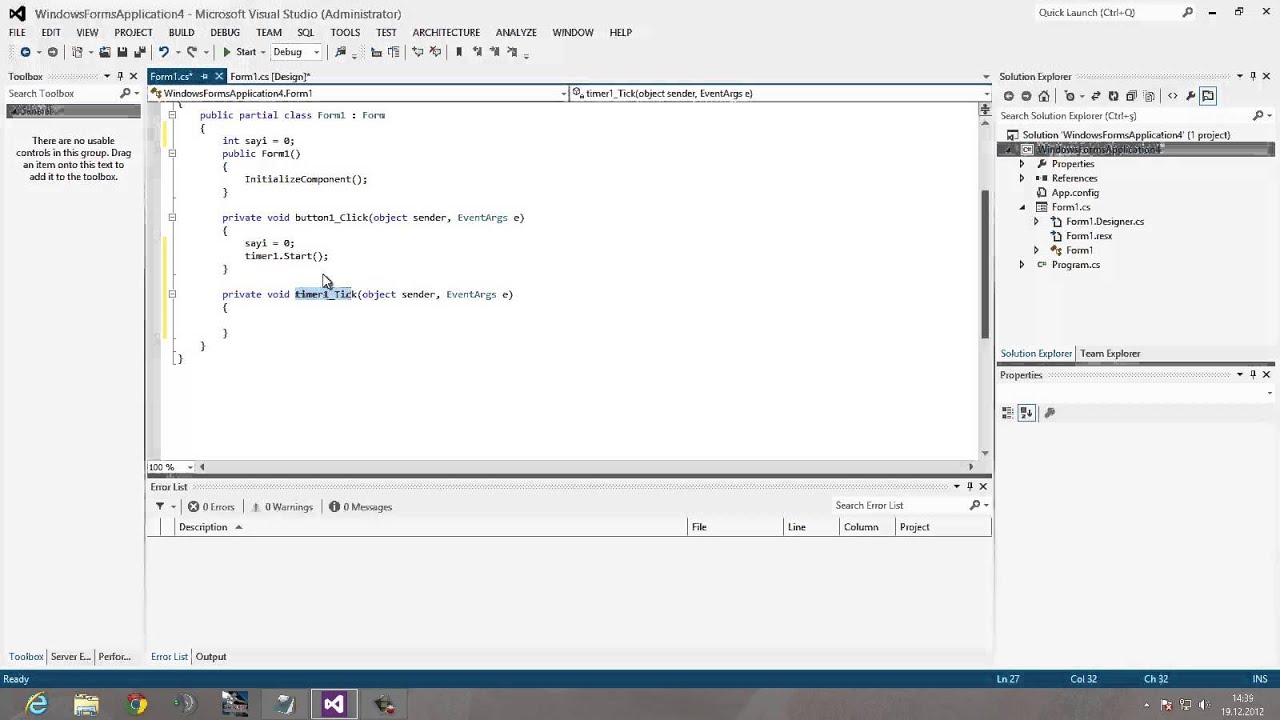
Task: Click the Search Error List field
Action: [900, 506]
